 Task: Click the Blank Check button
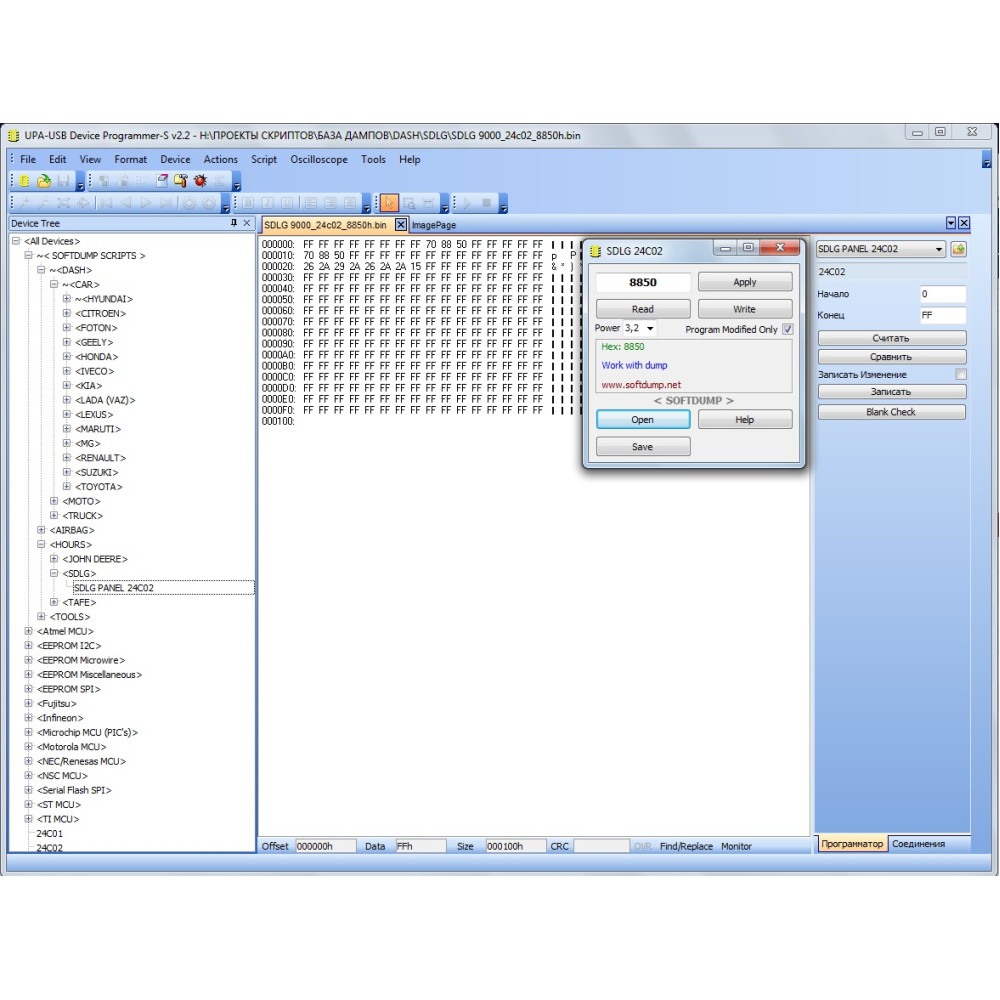pyautogui.click(x=891, y=412)
